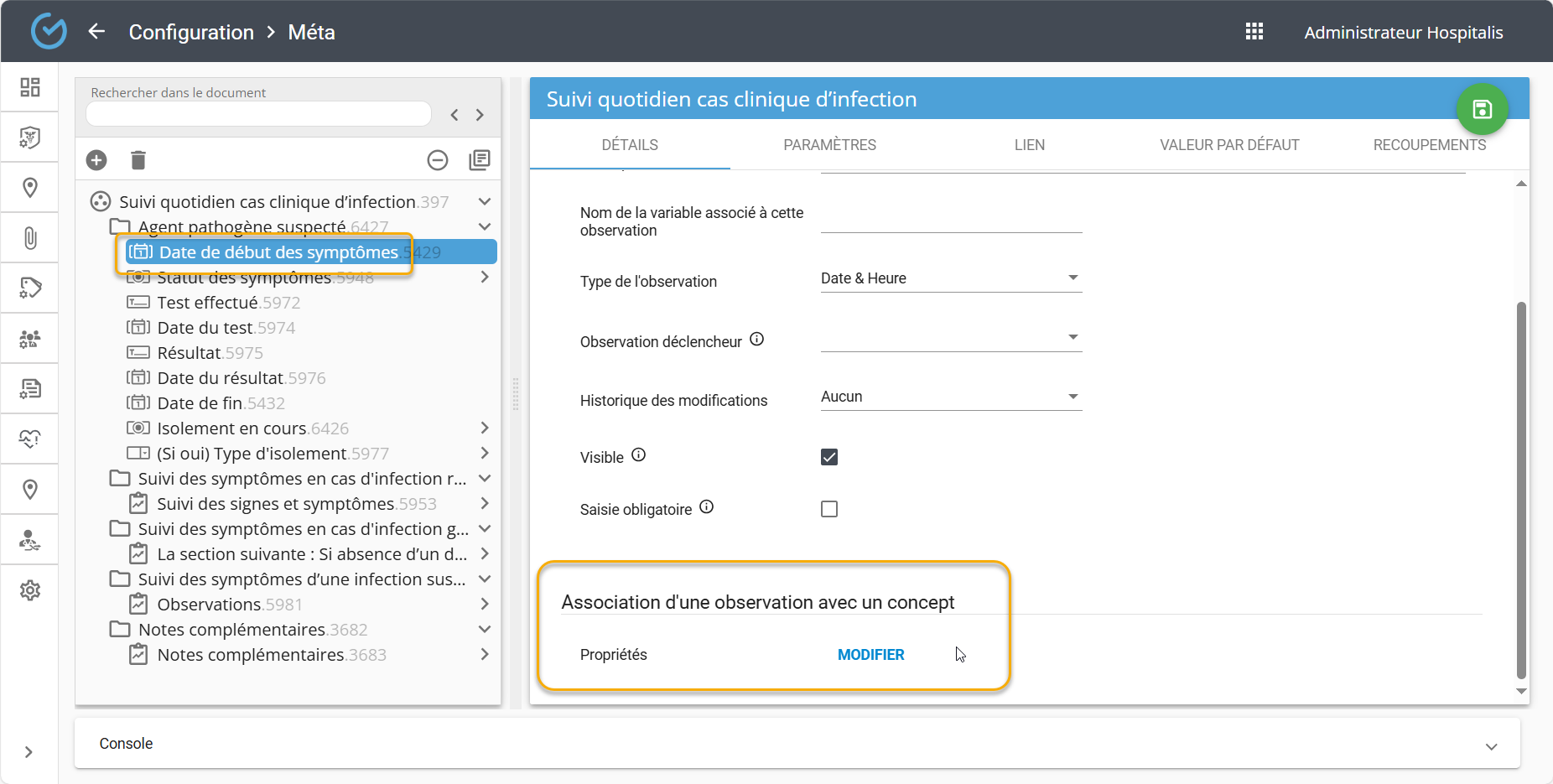Click the MODIFIER properties link
The height and width of the screenshot is (784, 1553).
click(870, 655)
